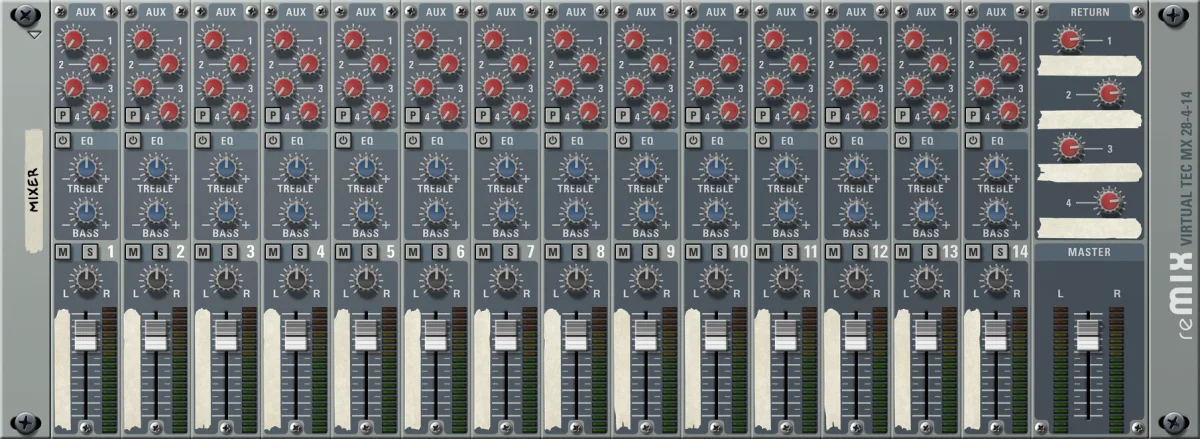This screenshot has width=1200, height=439.
Task: Collapse the mixer with the fold triangle
Action: click(33, 34)
